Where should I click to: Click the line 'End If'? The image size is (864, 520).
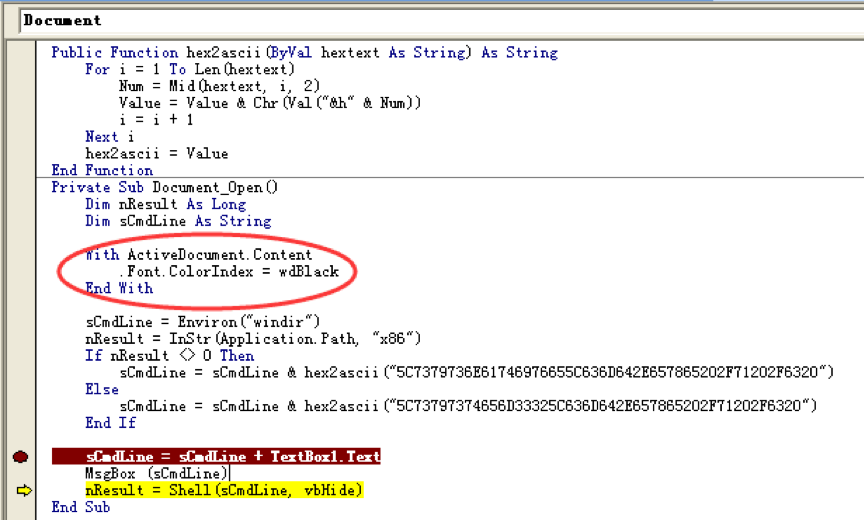coord(110,422)
